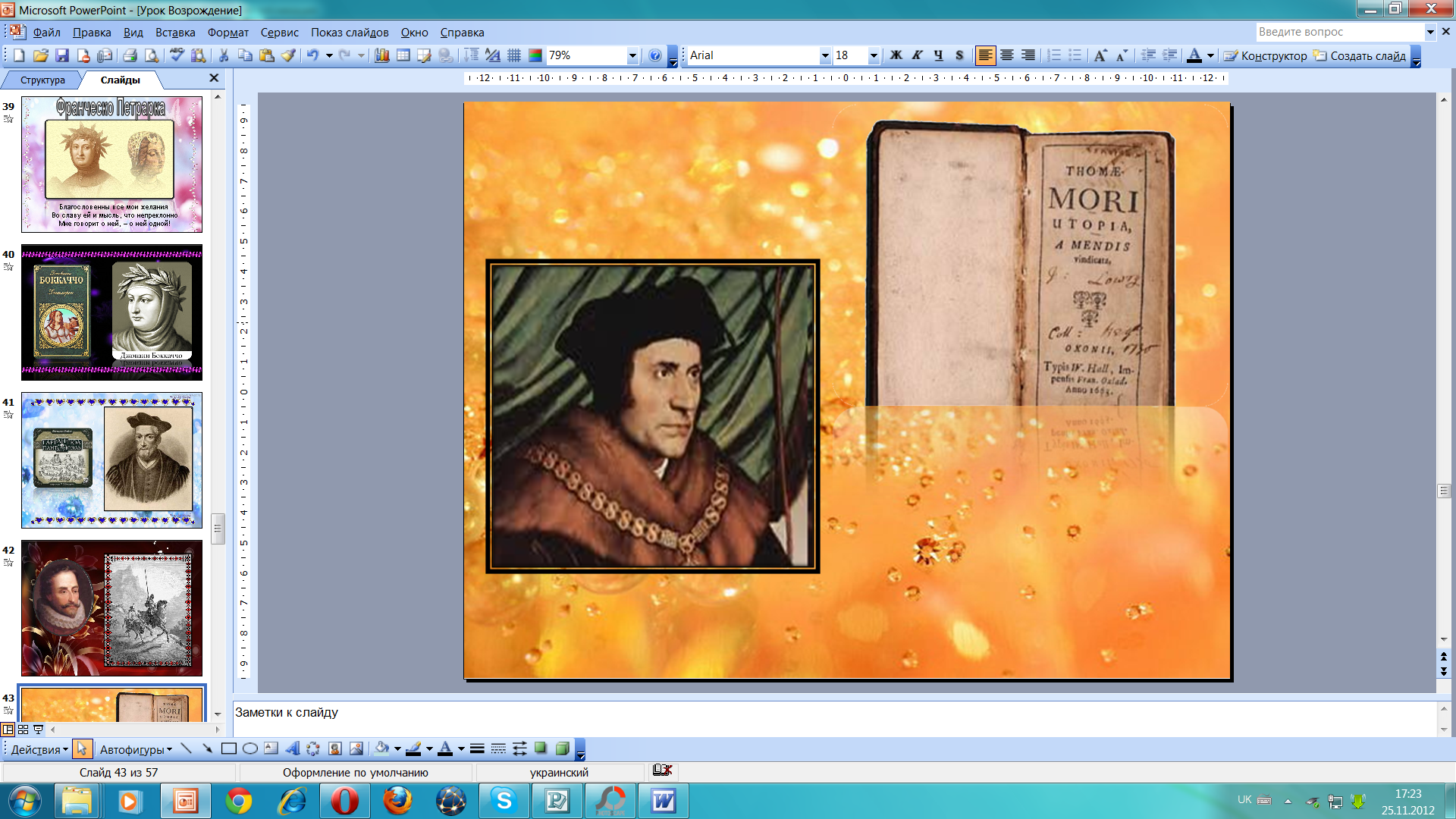
Task: Decrease the font size (small A)
Action: 1122,55
